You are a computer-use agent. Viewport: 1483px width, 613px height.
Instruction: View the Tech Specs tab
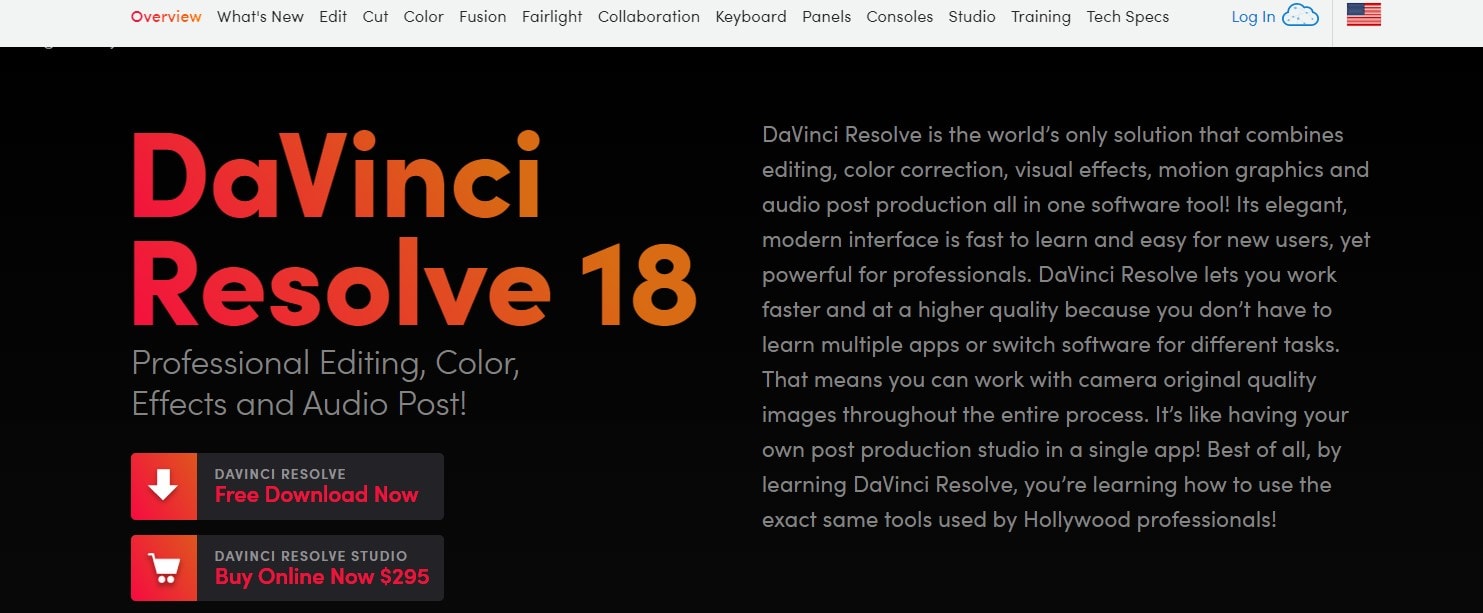point(1128,17)
